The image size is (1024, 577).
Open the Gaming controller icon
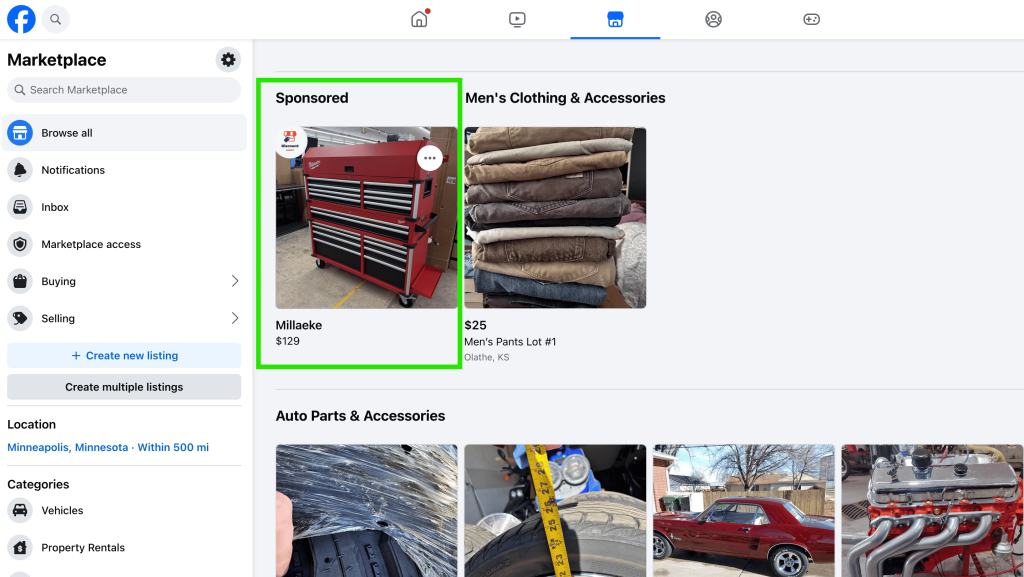click(811, 19)
